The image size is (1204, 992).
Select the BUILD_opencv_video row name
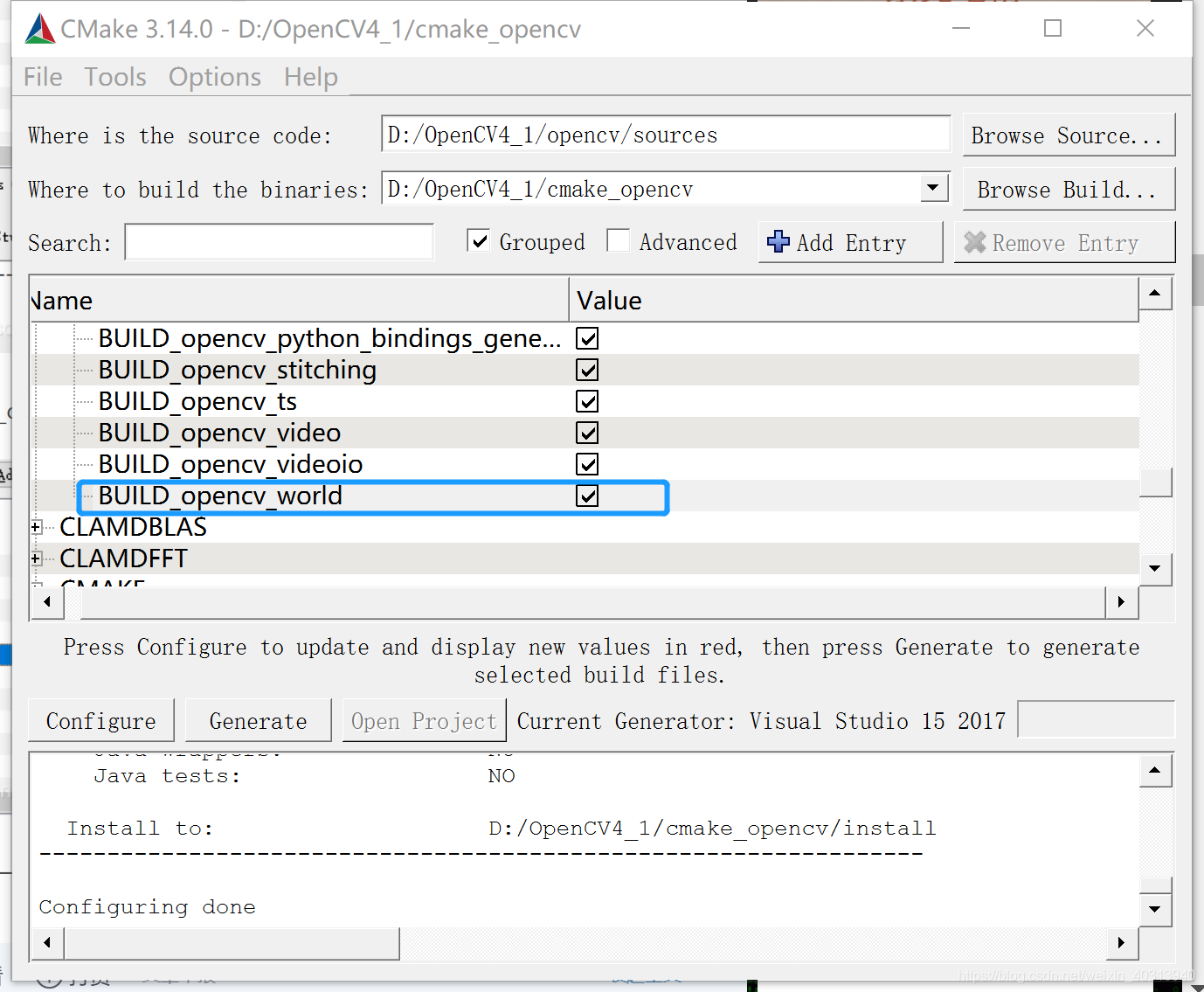pos(219,433)
